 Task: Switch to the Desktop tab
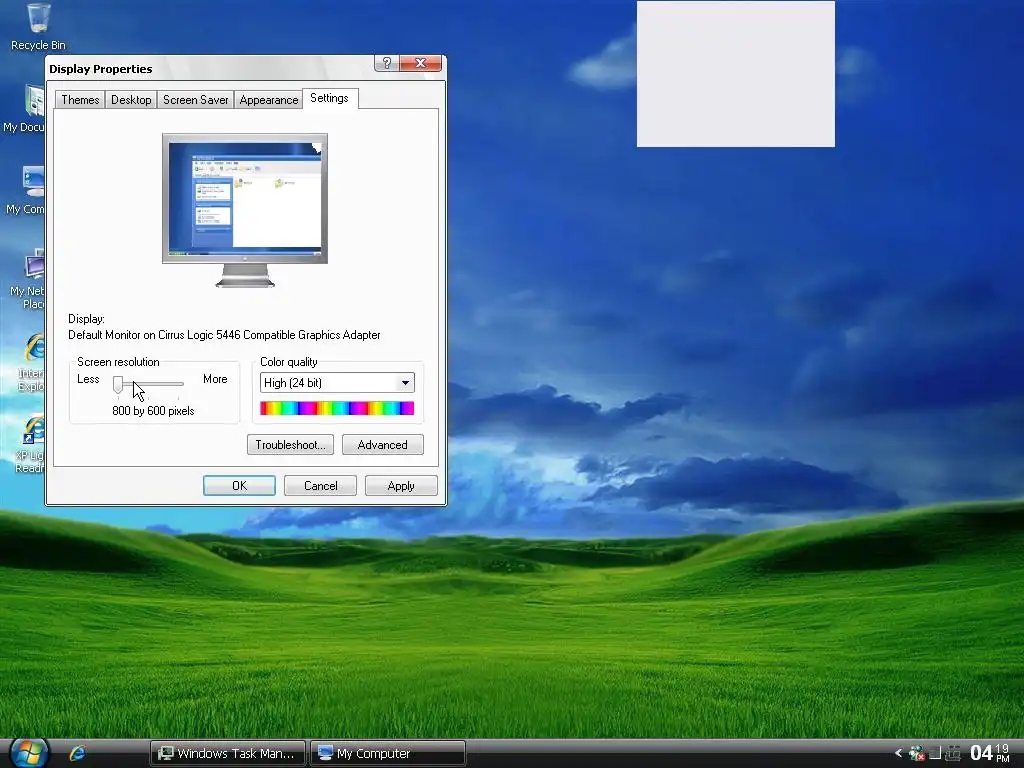[131, 100]
